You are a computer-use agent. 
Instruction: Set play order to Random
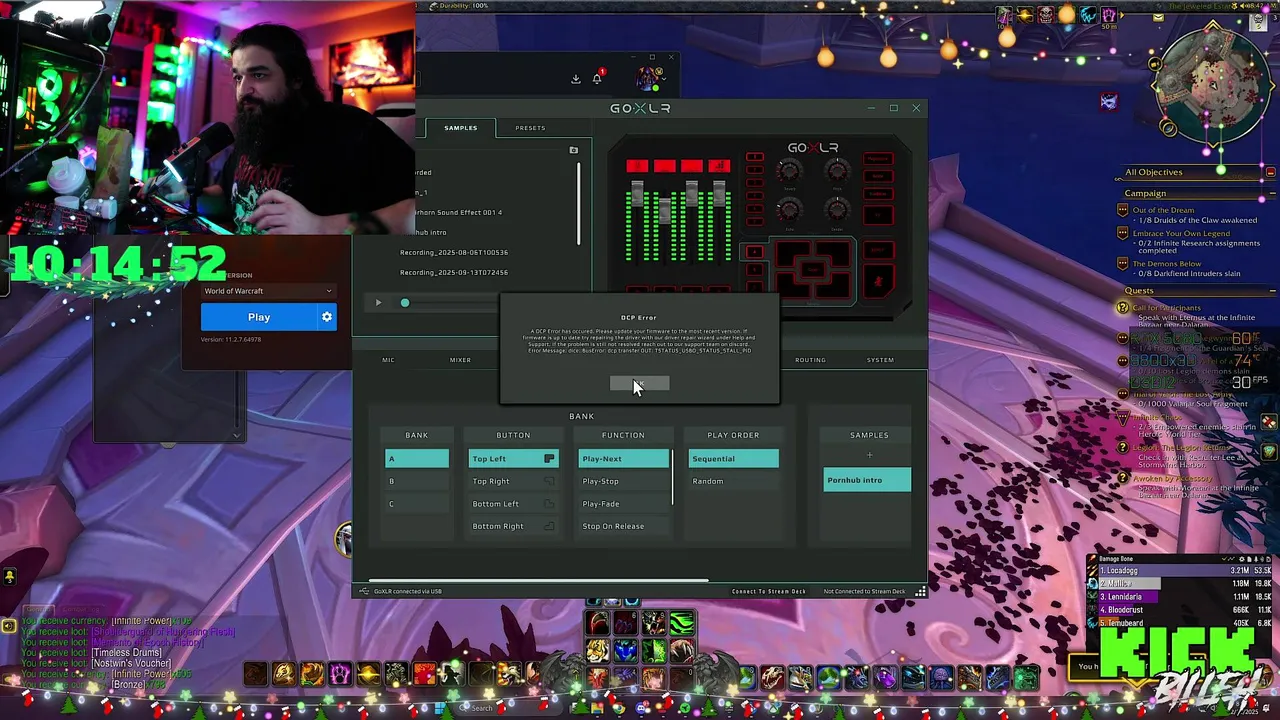click(733, 481)
